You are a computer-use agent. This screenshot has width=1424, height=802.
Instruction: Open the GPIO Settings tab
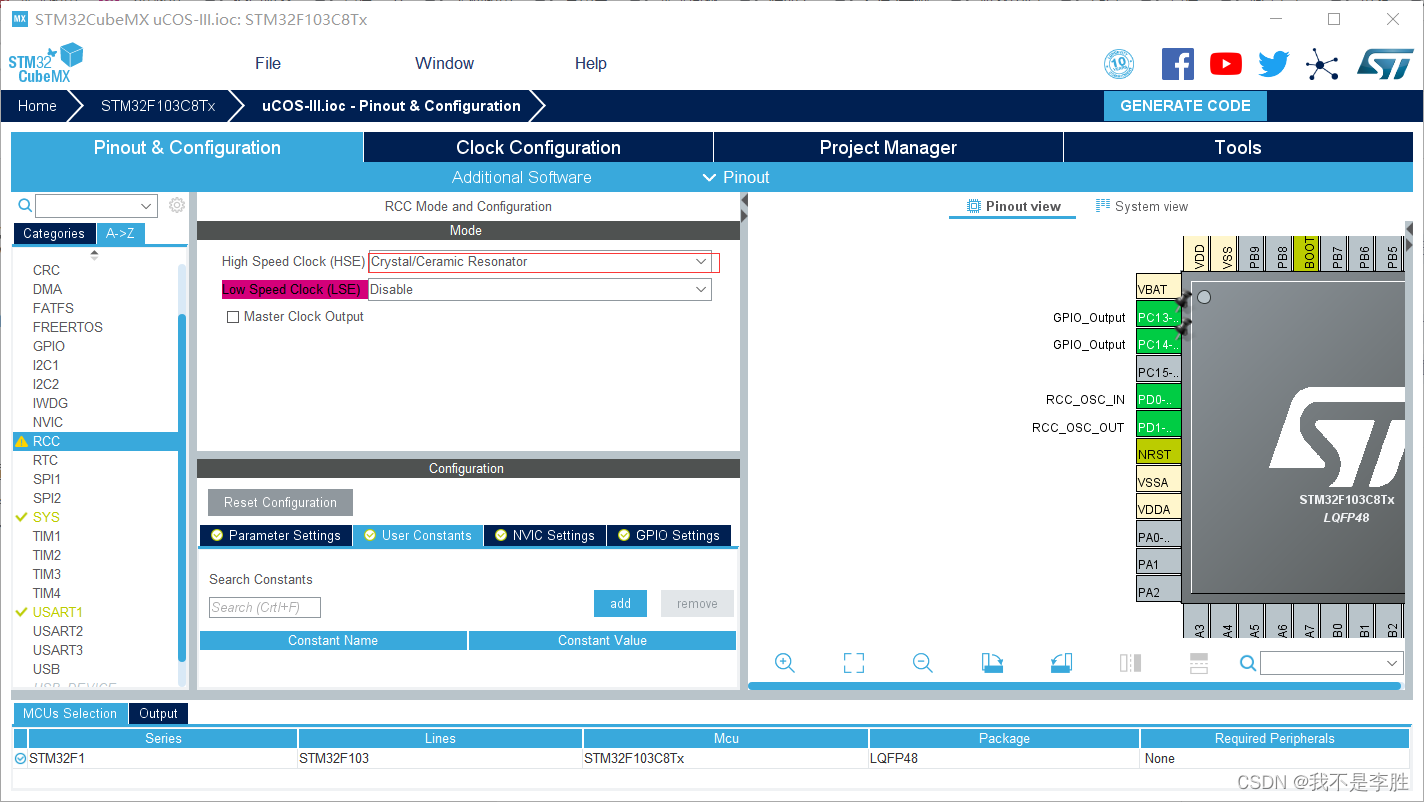tap(668, 536)
